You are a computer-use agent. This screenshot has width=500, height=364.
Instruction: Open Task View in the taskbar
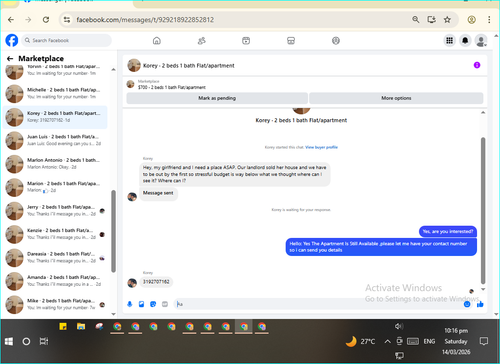[44, 341]
